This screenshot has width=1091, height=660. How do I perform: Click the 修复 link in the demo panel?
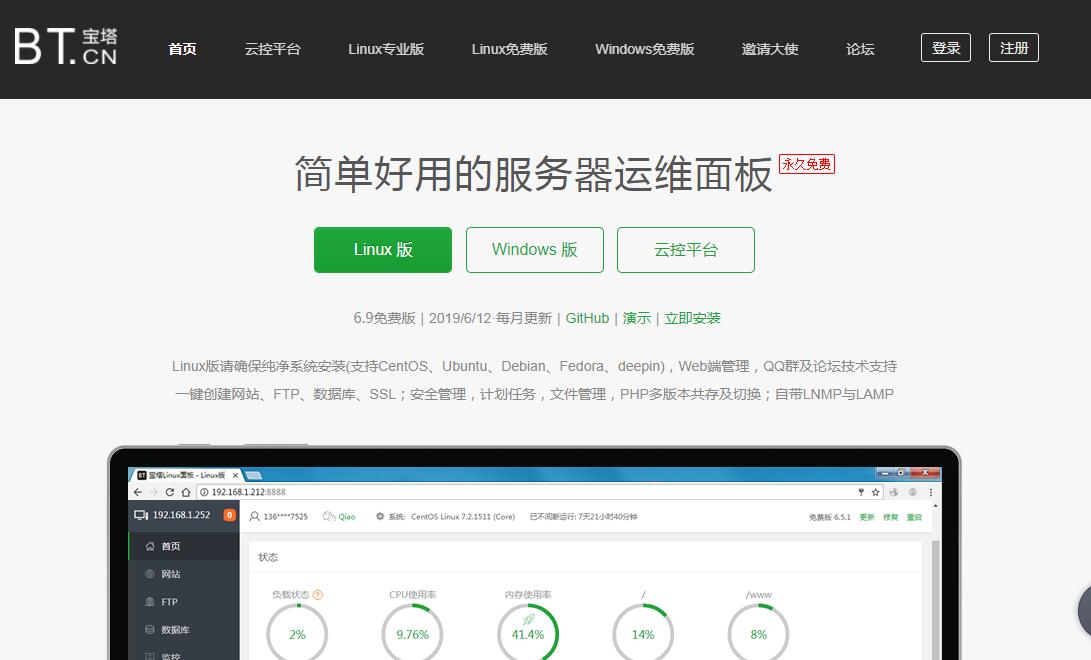coord(891,517)
